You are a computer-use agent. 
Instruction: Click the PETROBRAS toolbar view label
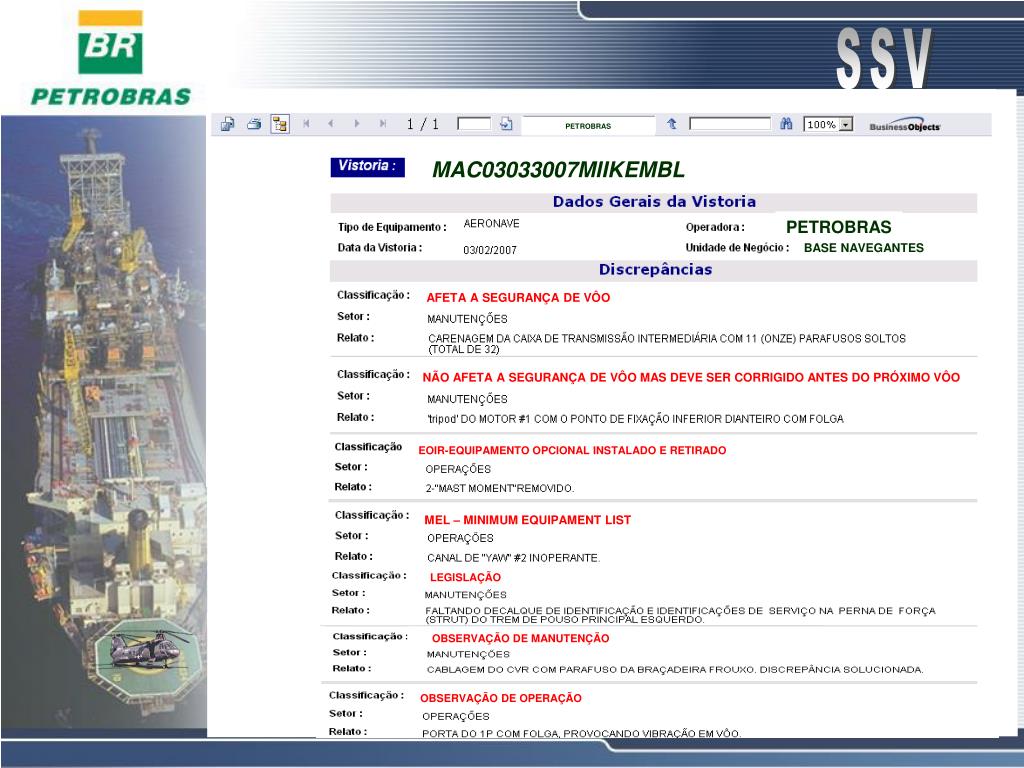pos(588,126)
